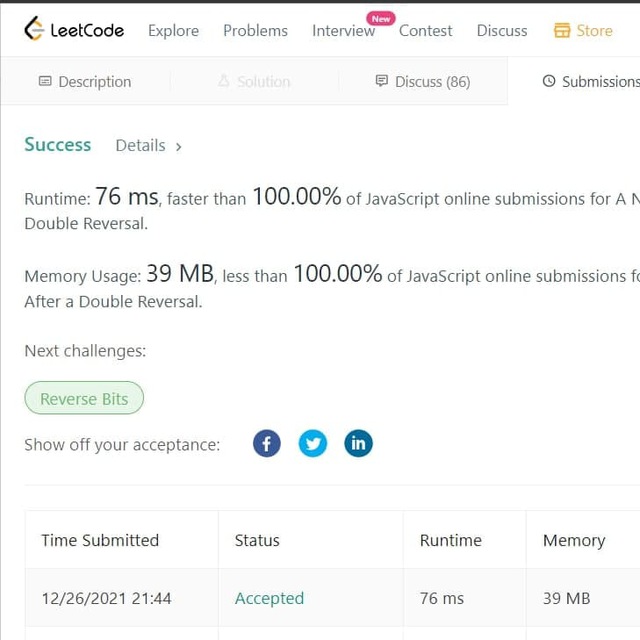Open the Contest page

[425, 30]
